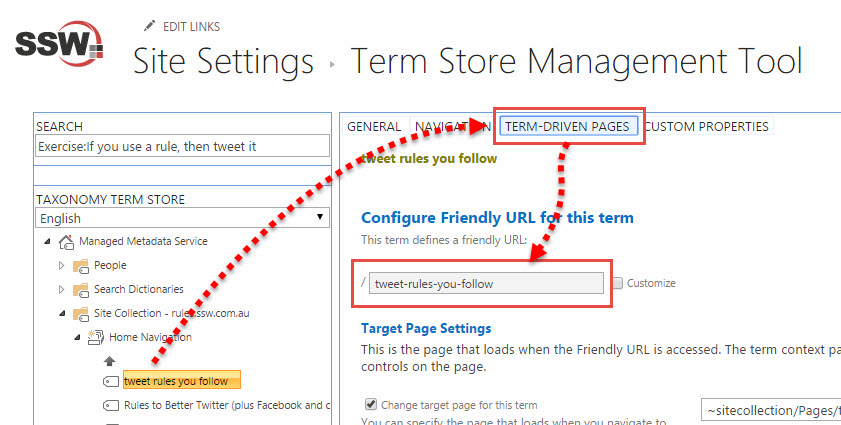Screen dimensions: 841x425
Task: Uncheck 'Change target page for this term'
Action: [372, 405]
